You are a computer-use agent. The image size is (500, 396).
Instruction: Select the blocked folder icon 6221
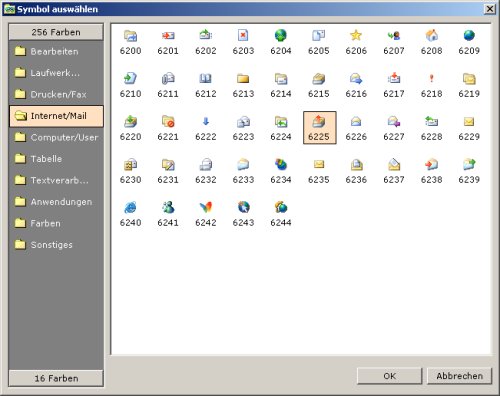[168, 121]
